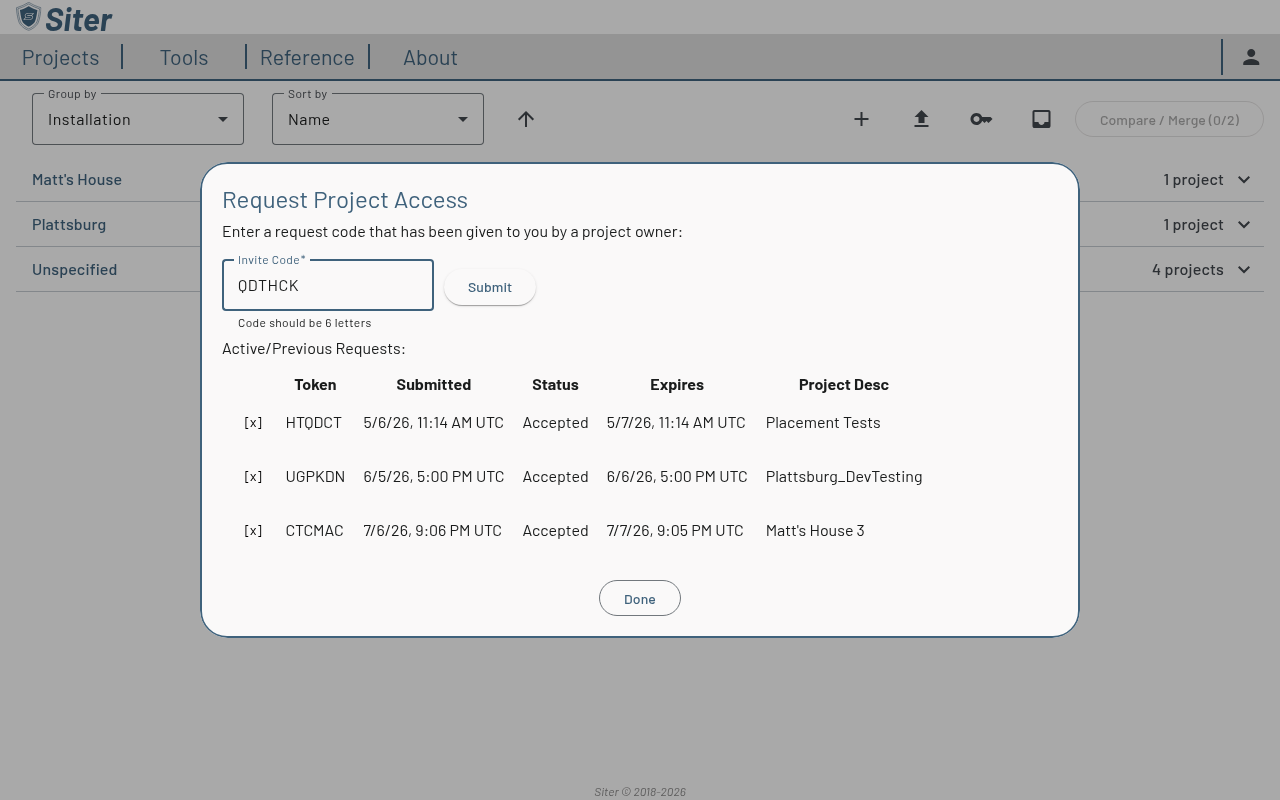Select the UGPKDN token cell
Image resolution: width=1280 pixels, height=800 pixels.
point(315,476)
